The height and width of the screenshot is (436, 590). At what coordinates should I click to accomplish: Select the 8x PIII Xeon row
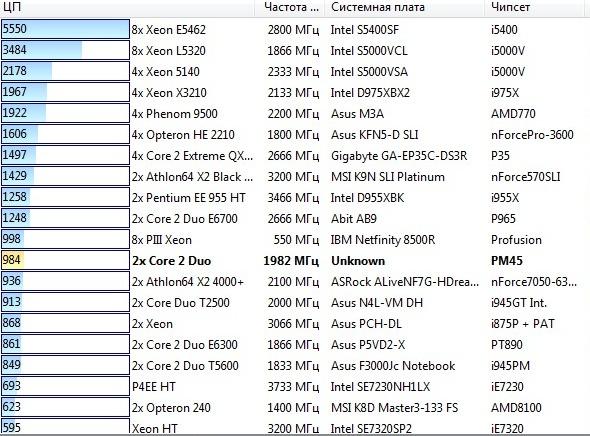coord(295,240)
